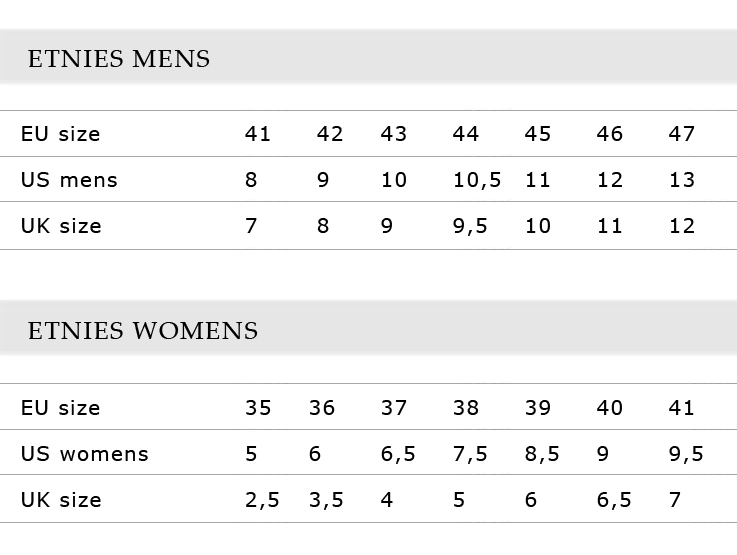
Task: Select womens EU size 38
Action: tap(465, 408)
